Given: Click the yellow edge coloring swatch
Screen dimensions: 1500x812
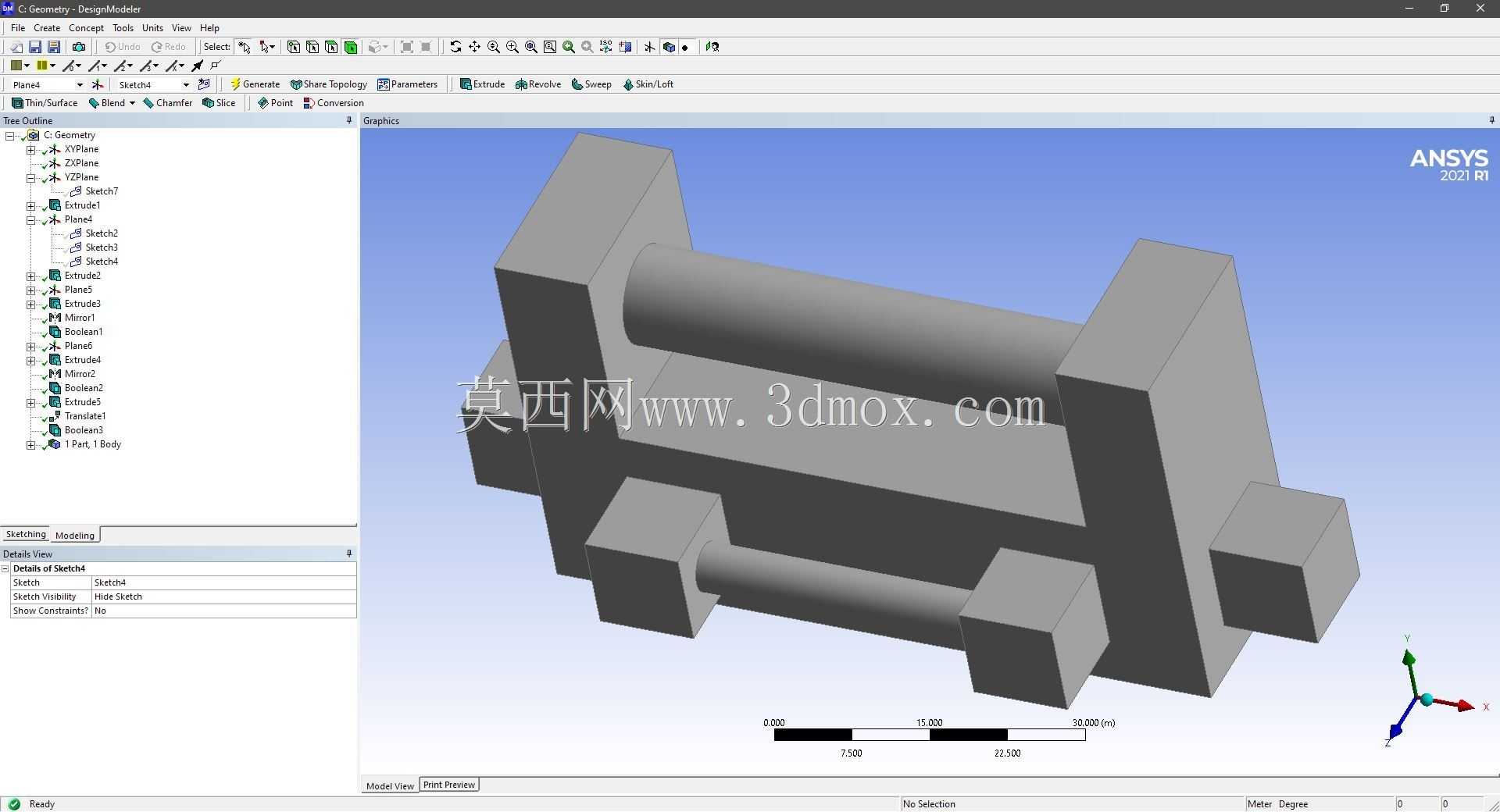Looking at the screenshot, I should pos(42,66).
